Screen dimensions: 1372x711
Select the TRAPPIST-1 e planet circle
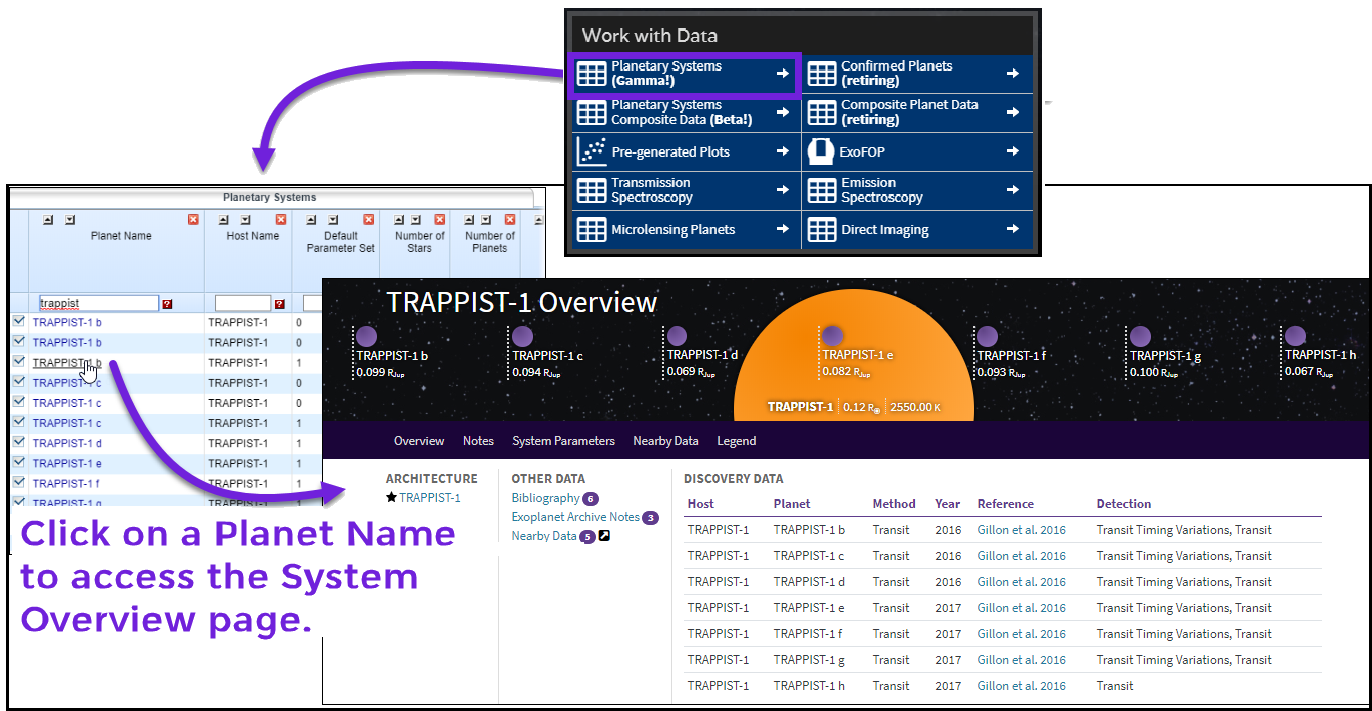pyautogui.click(x=832, y=336)
